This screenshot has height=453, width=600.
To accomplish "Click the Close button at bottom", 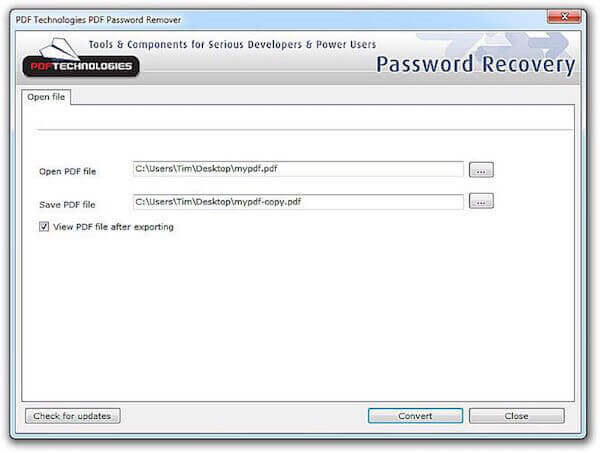I will (x=517, y=416).
